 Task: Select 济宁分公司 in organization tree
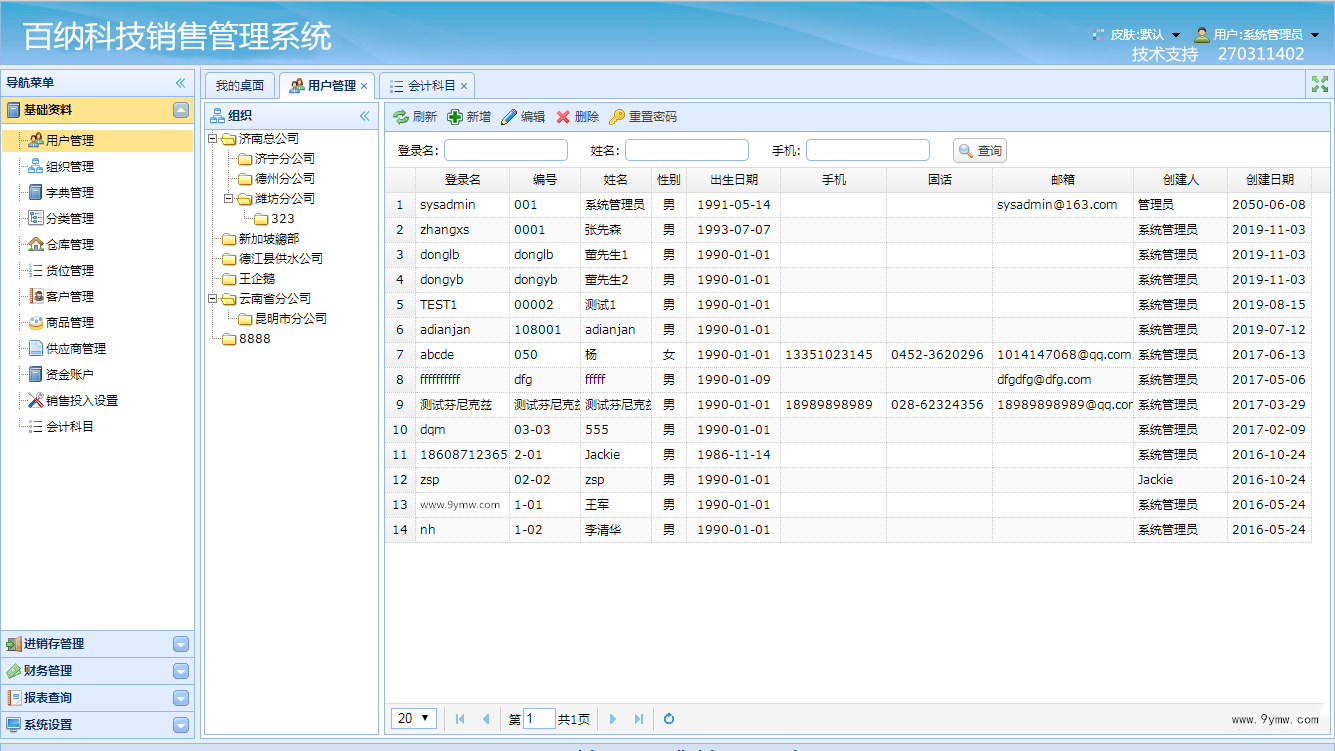pos(285,159)
